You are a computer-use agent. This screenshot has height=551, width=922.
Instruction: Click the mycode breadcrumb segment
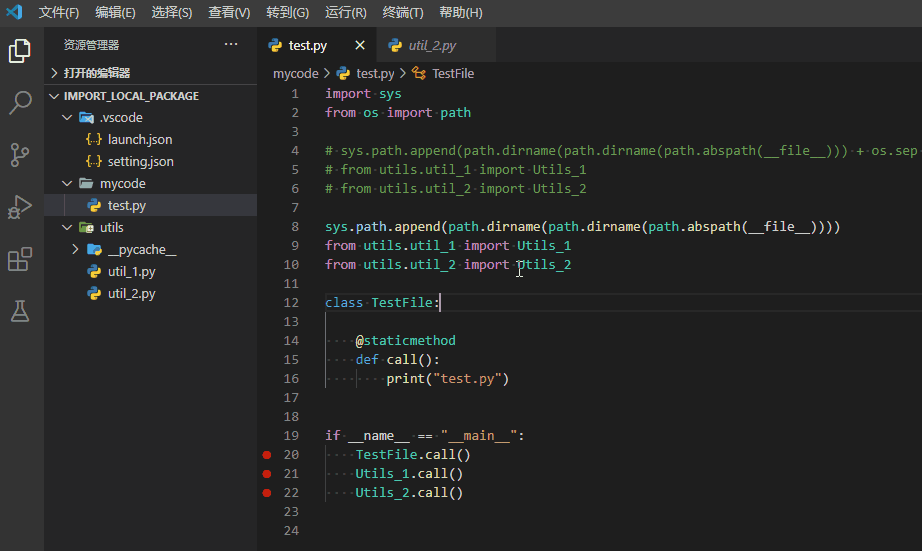(x=295, y=74)
